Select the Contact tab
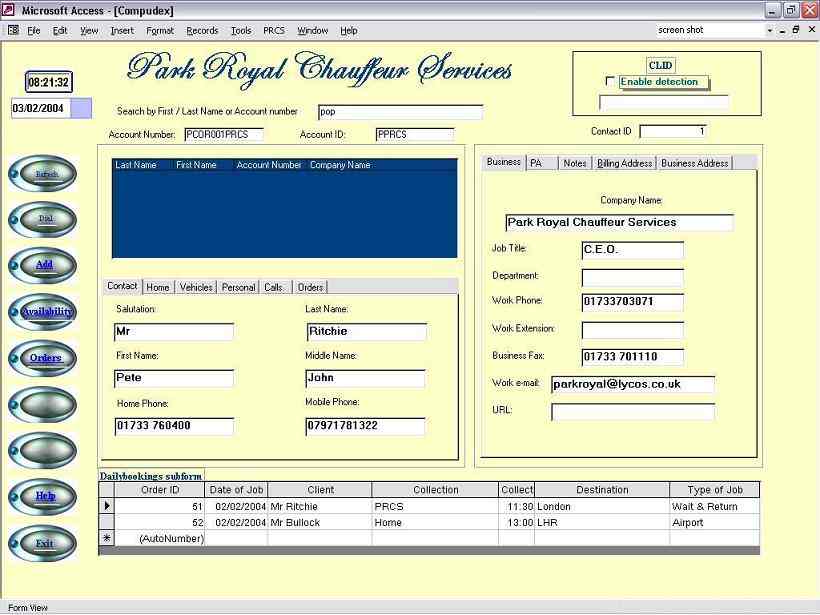This screenshot has height=615, width=820. (x=122, y=286)
